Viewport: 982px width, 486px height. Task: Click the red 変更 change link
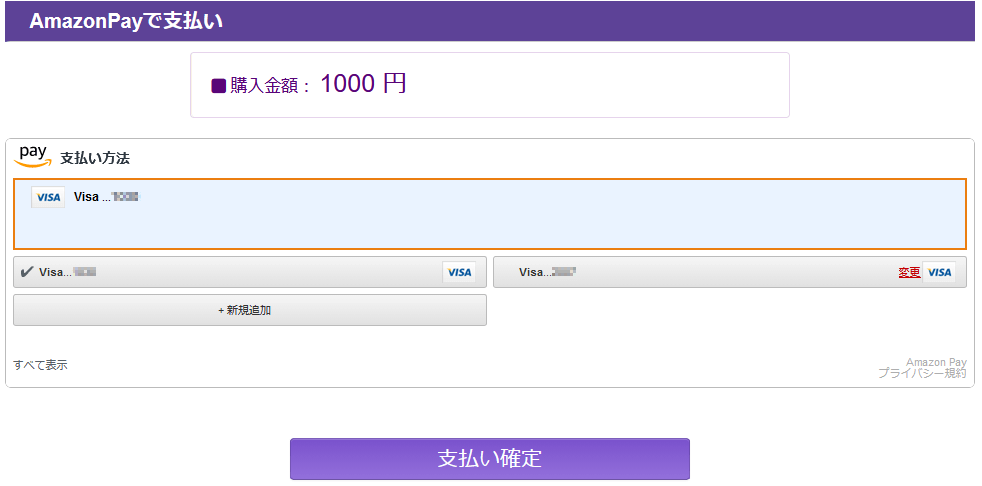909,272
